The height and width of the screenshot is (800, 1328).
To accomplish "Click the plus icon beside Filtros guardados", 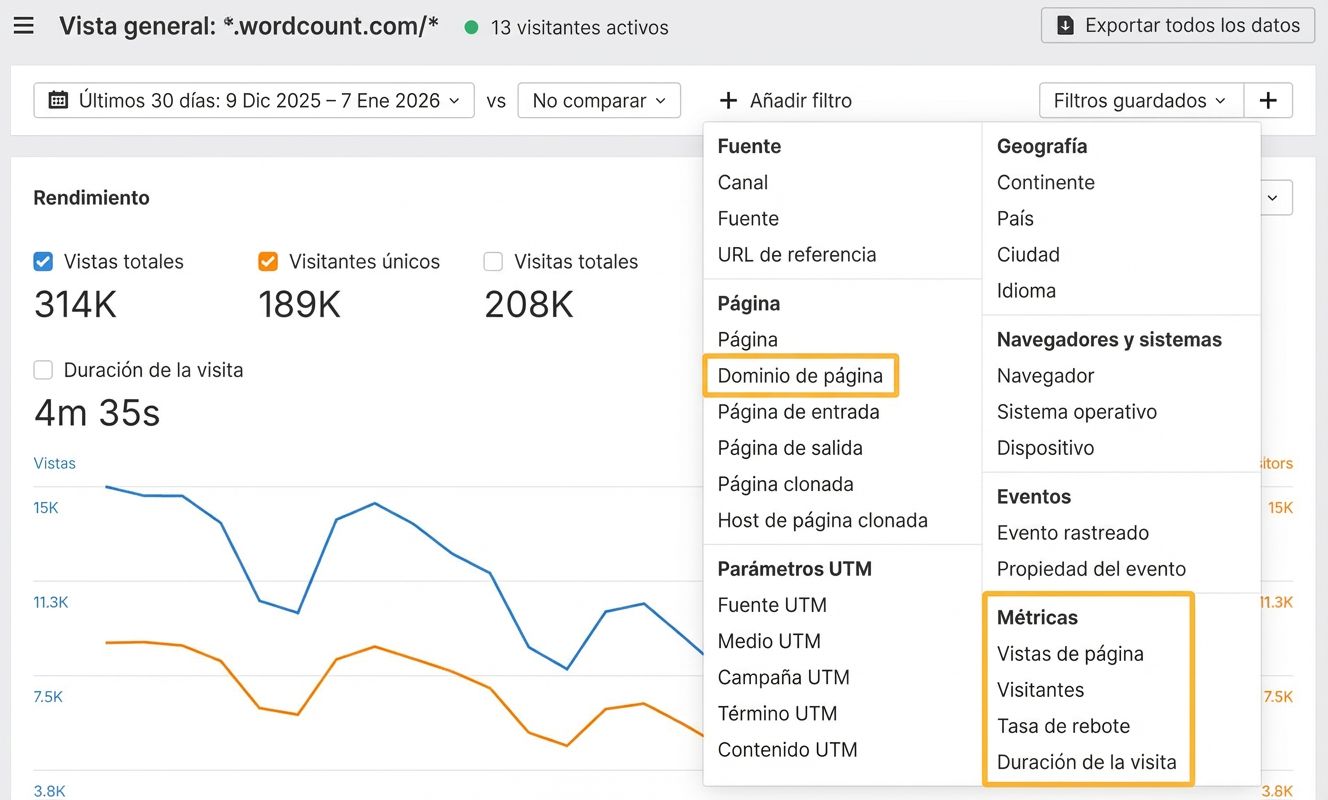I will click(x=1268, y=101).
